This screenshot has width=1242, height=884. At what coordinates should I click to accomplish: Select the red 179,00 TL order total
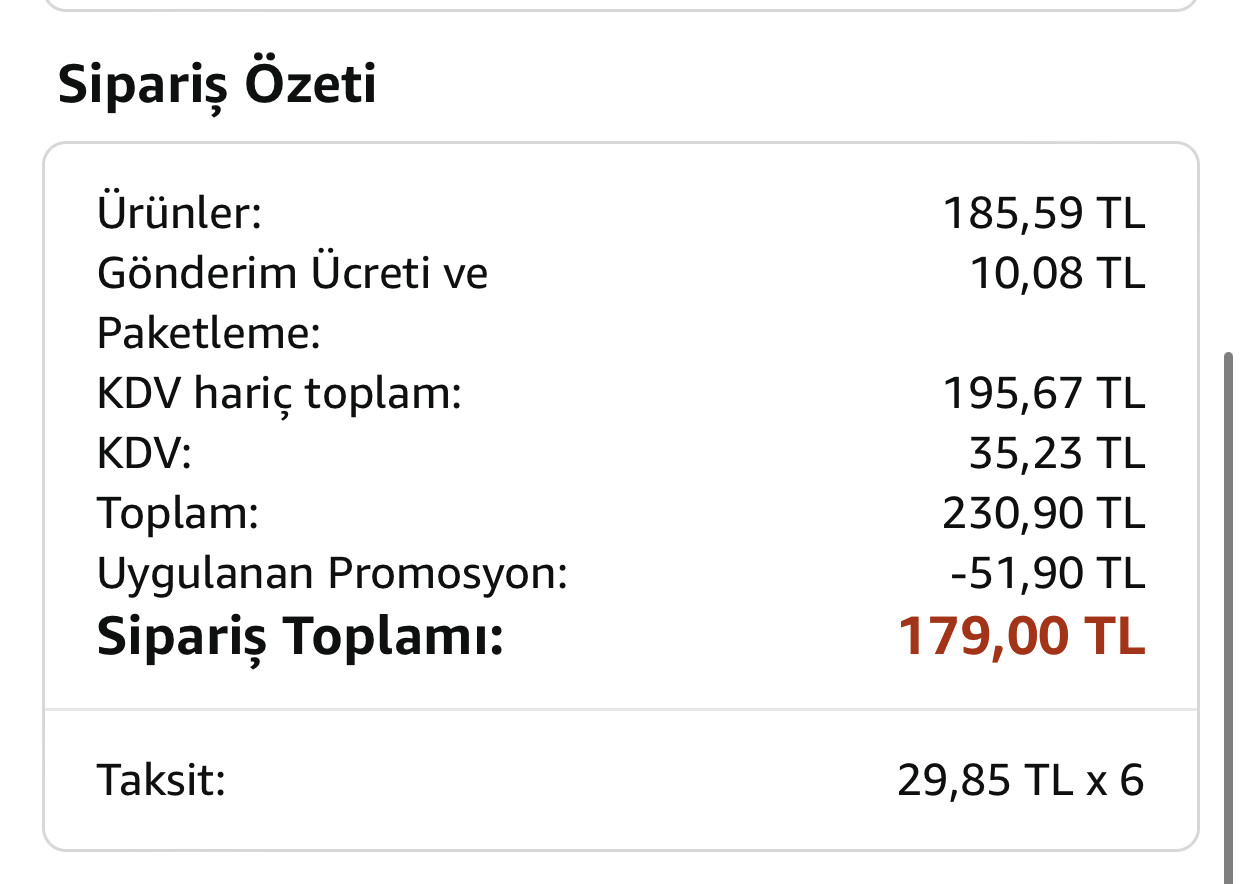[x=1021, y=637]
